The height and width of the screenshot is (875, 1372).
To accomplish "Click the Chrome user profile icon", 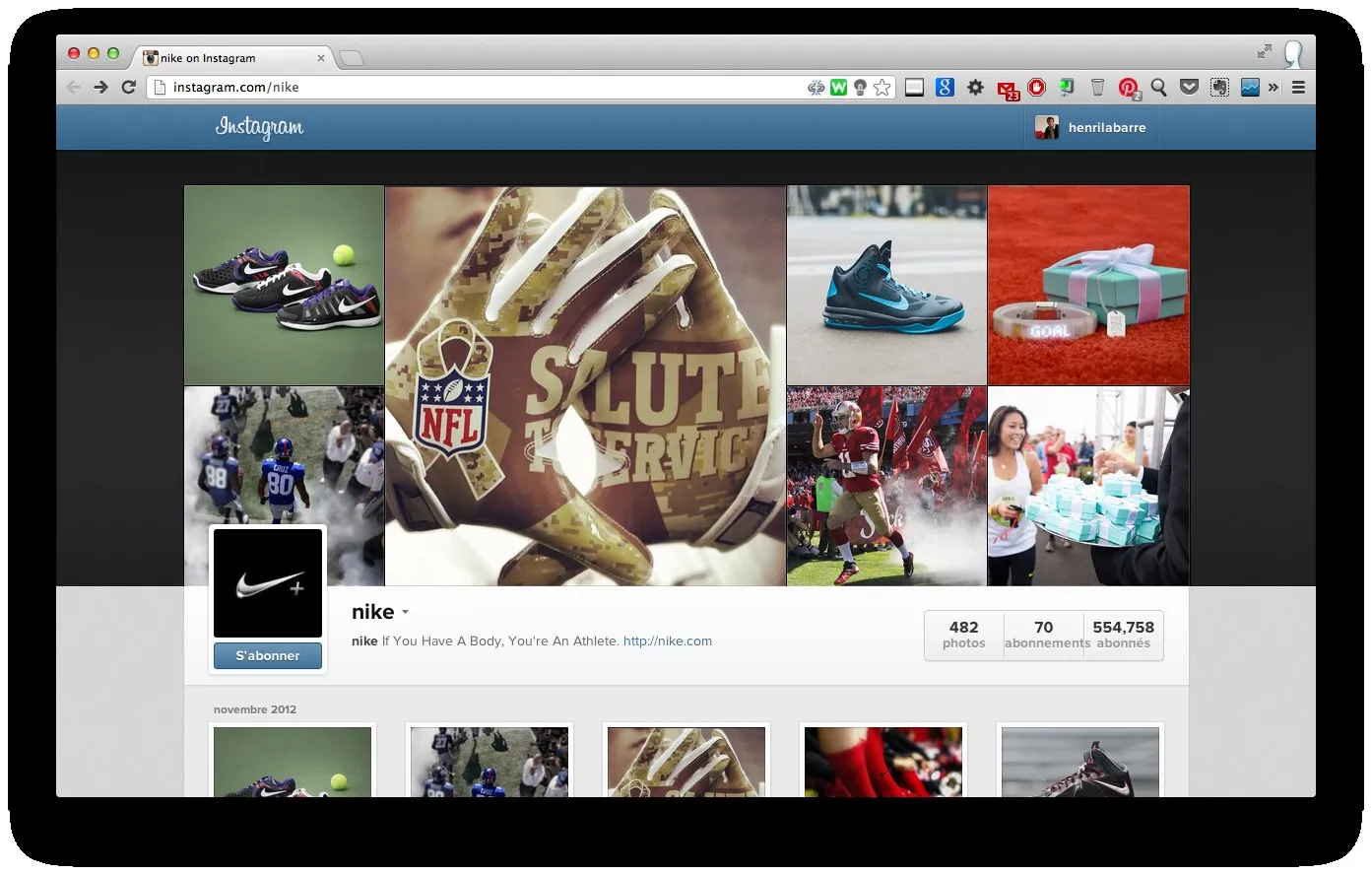I will (1293, 53).
